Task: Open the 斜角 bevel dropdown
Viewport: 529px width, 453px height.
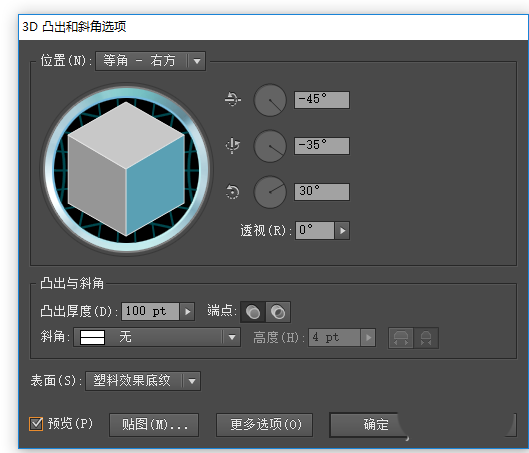Action: (x=157, y=337)
